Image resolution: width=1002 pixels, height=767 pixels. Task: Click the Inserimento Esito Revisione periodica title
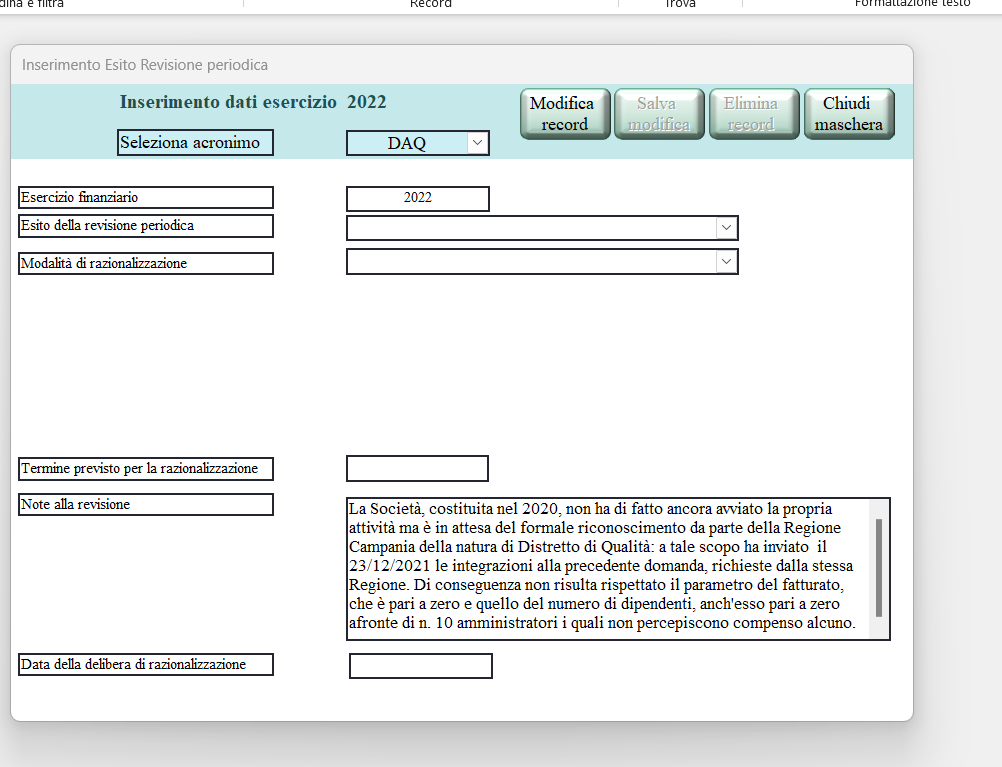point(145,65)
